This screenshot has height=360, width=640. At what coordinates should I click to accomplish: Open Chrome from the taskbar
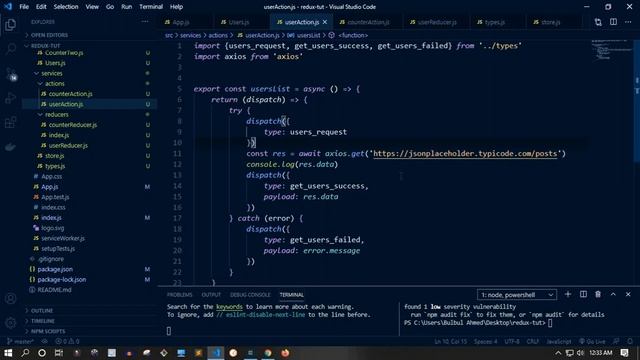(268, 353)
